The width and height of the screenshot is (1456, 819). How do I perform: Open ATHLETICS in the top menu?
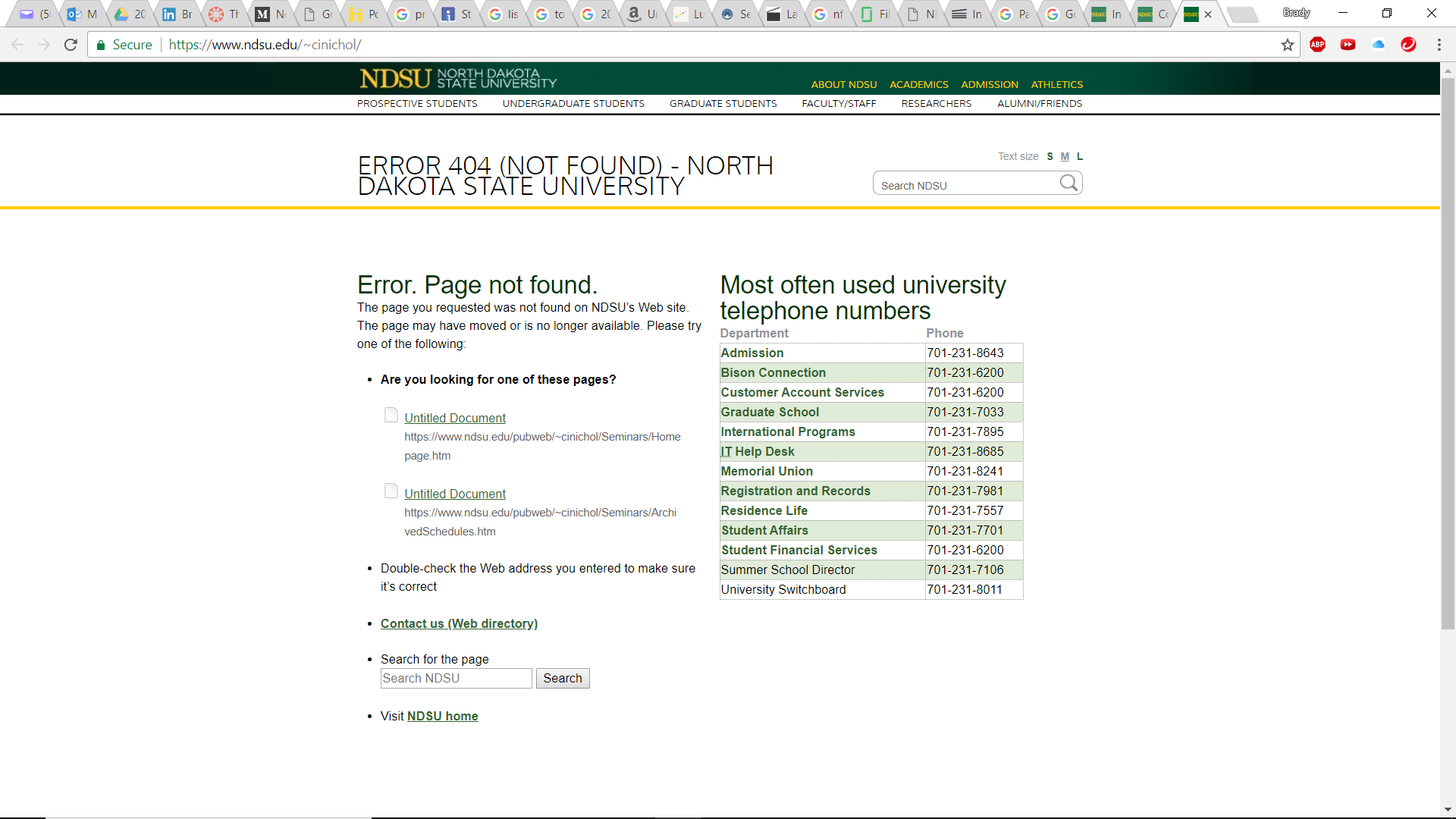click(1057, 84)
